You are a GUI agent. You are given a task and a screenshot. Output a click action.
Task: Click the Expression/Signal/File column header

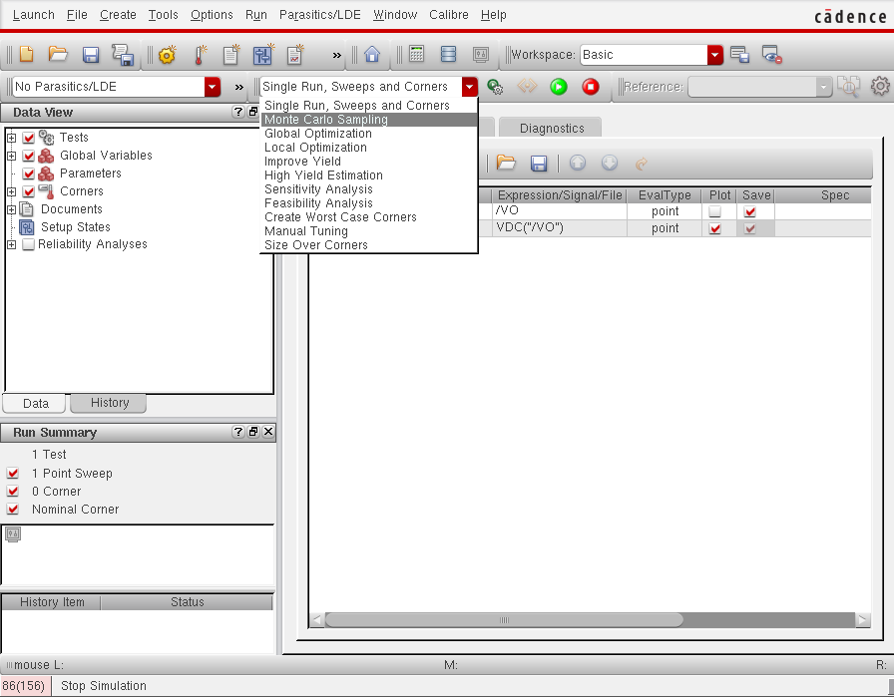point(559,195)
